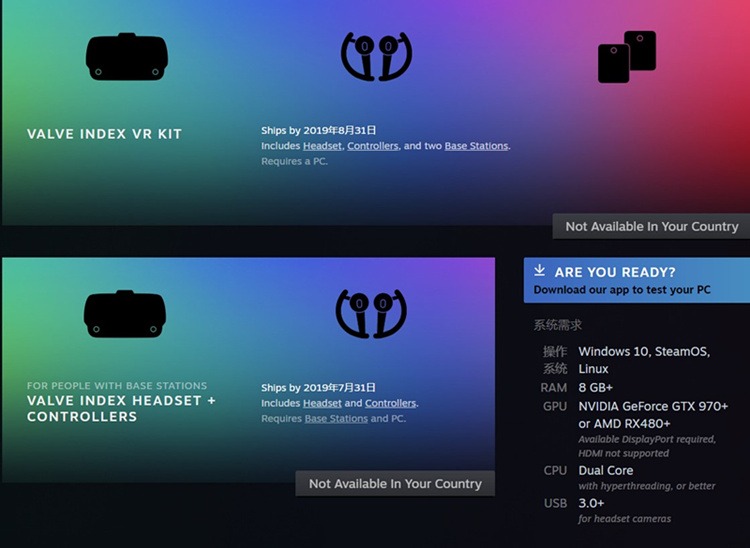Click the download arrow icon beside ARE YOU READY
This screenshot has width=750, height=548.
540,271
